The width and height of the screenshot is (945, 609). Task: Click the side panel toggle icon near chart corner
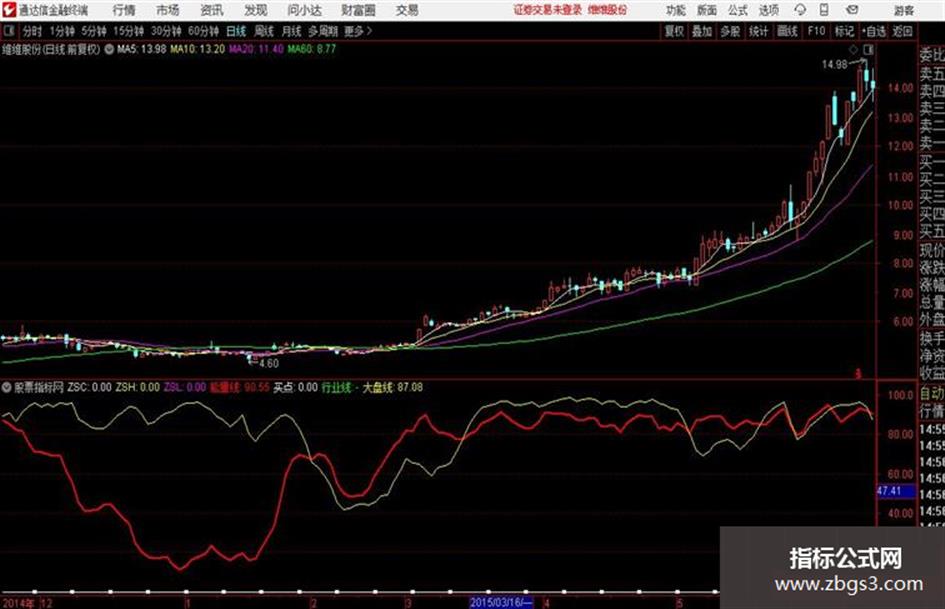[x=868, y=49]
